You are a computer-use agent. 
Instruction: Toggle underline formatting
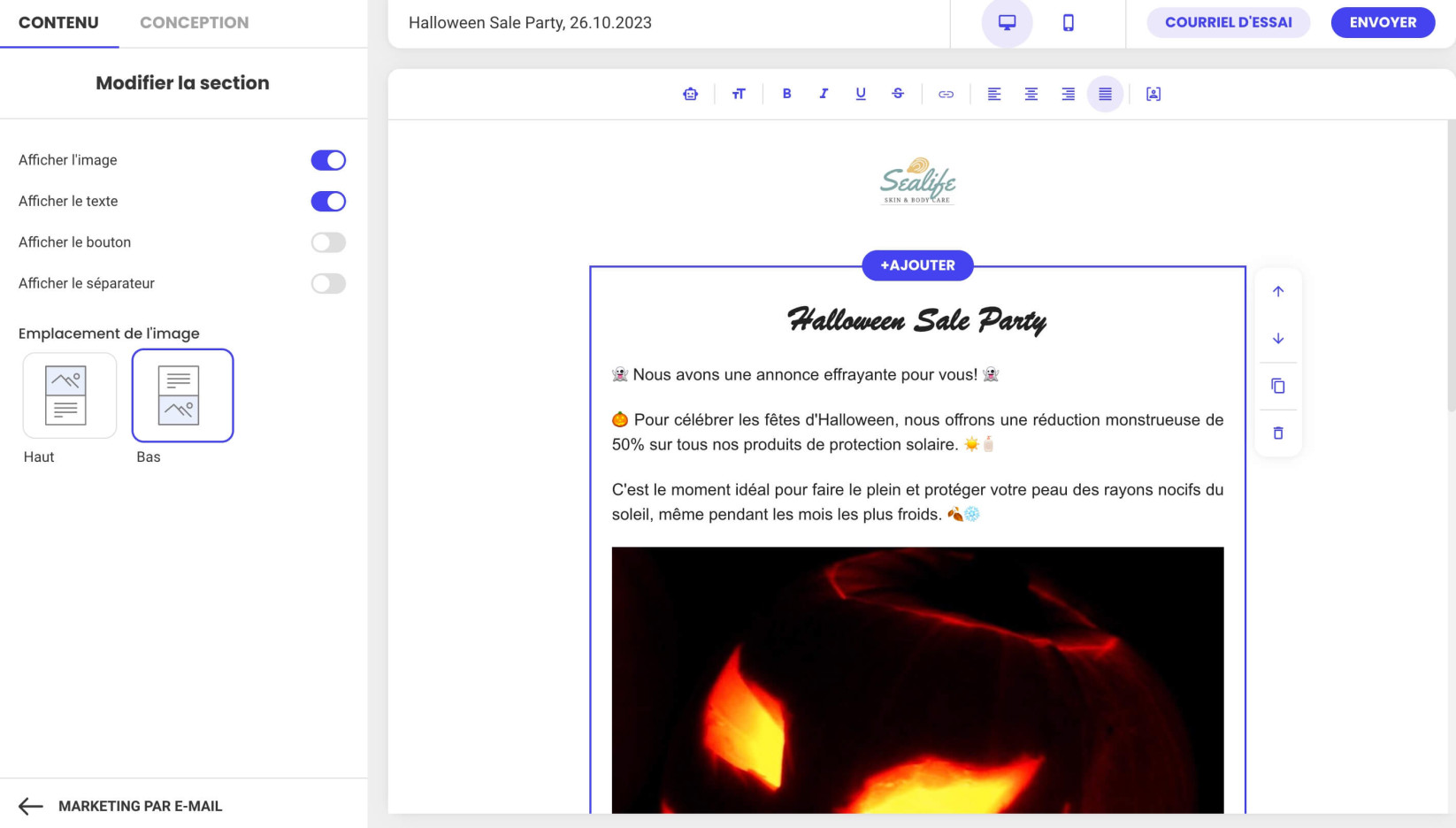(x=861, y=94)
